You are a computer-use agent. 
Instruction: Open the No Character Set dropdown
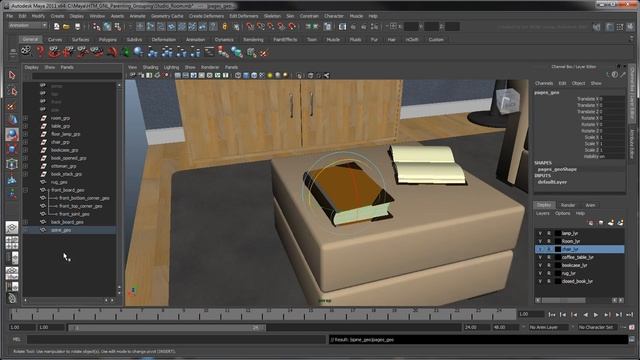pos(598,327)
